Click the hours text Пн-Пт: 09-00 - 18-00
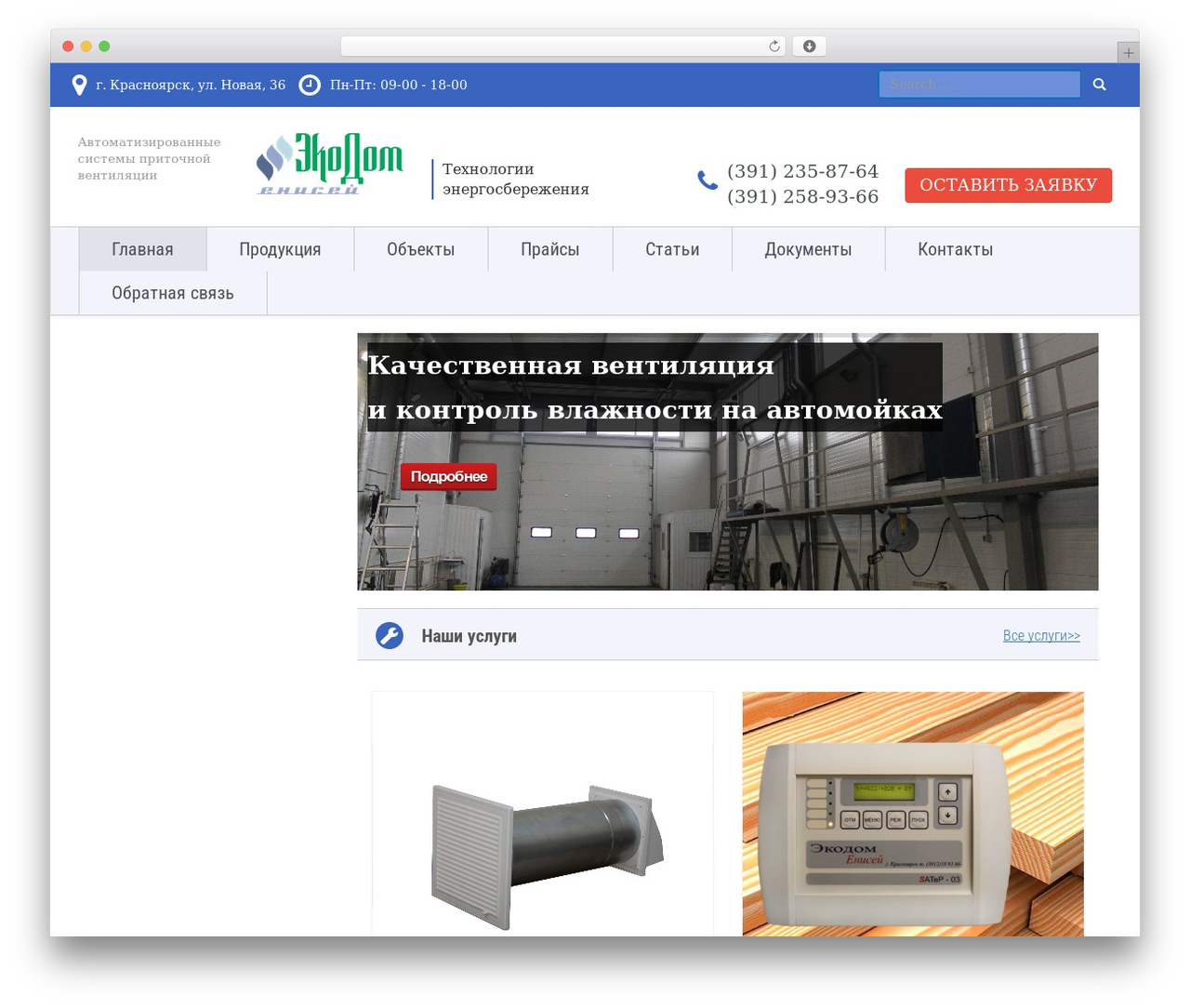The width and height of the screenshot is (1190, 1008). (x=399, y=85)
